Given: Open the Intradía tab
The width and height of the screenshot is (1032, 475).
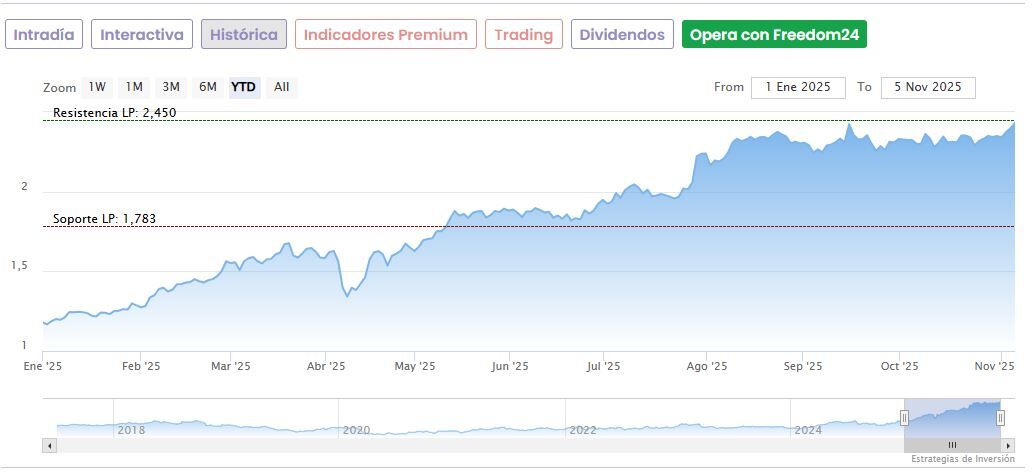Looking at the screenshot, I should [x=44, y=35].
